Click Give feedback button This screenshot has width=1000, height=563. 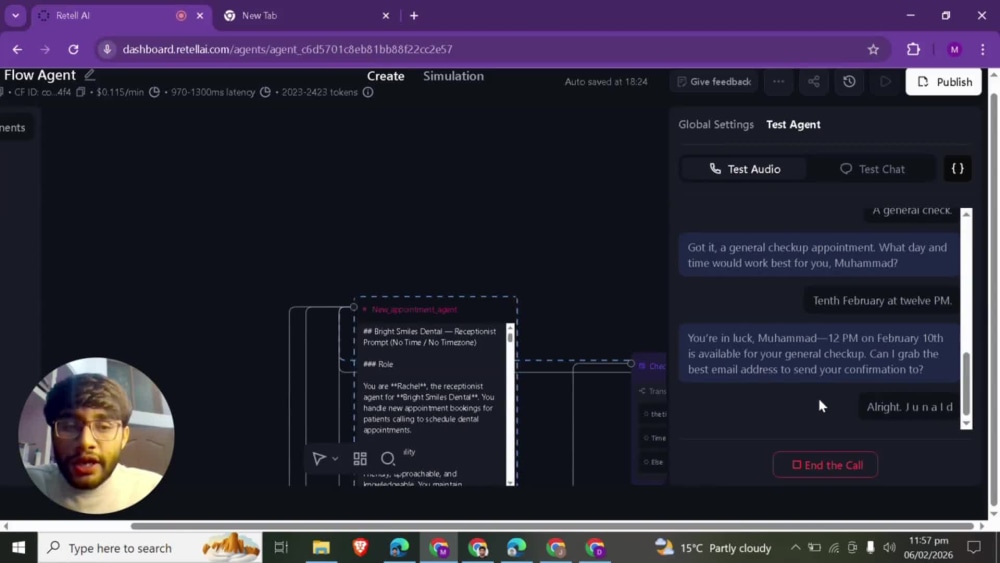[x=714, y=82]
